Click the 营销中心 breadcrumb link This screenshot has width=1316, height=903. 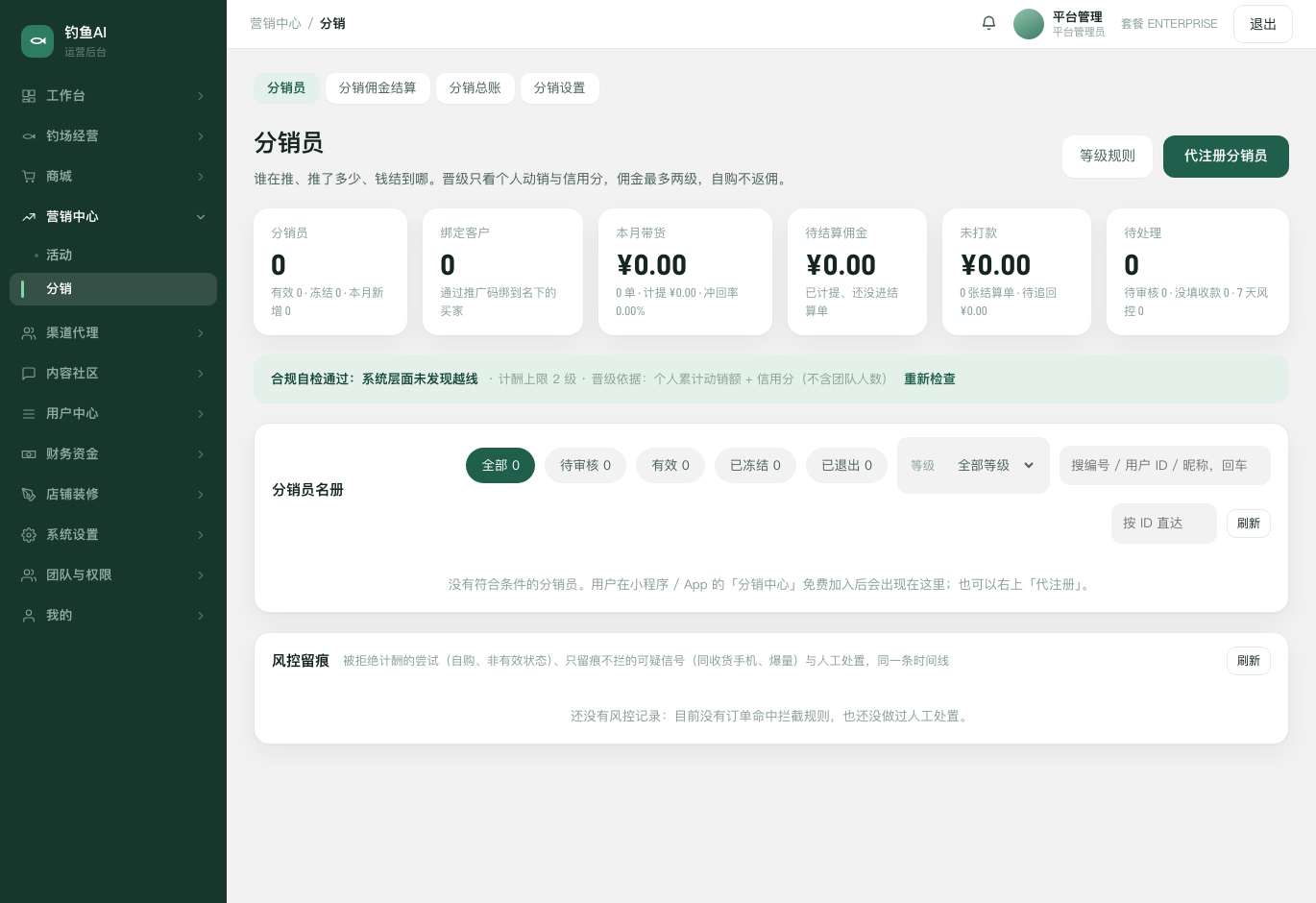point(276,24)
